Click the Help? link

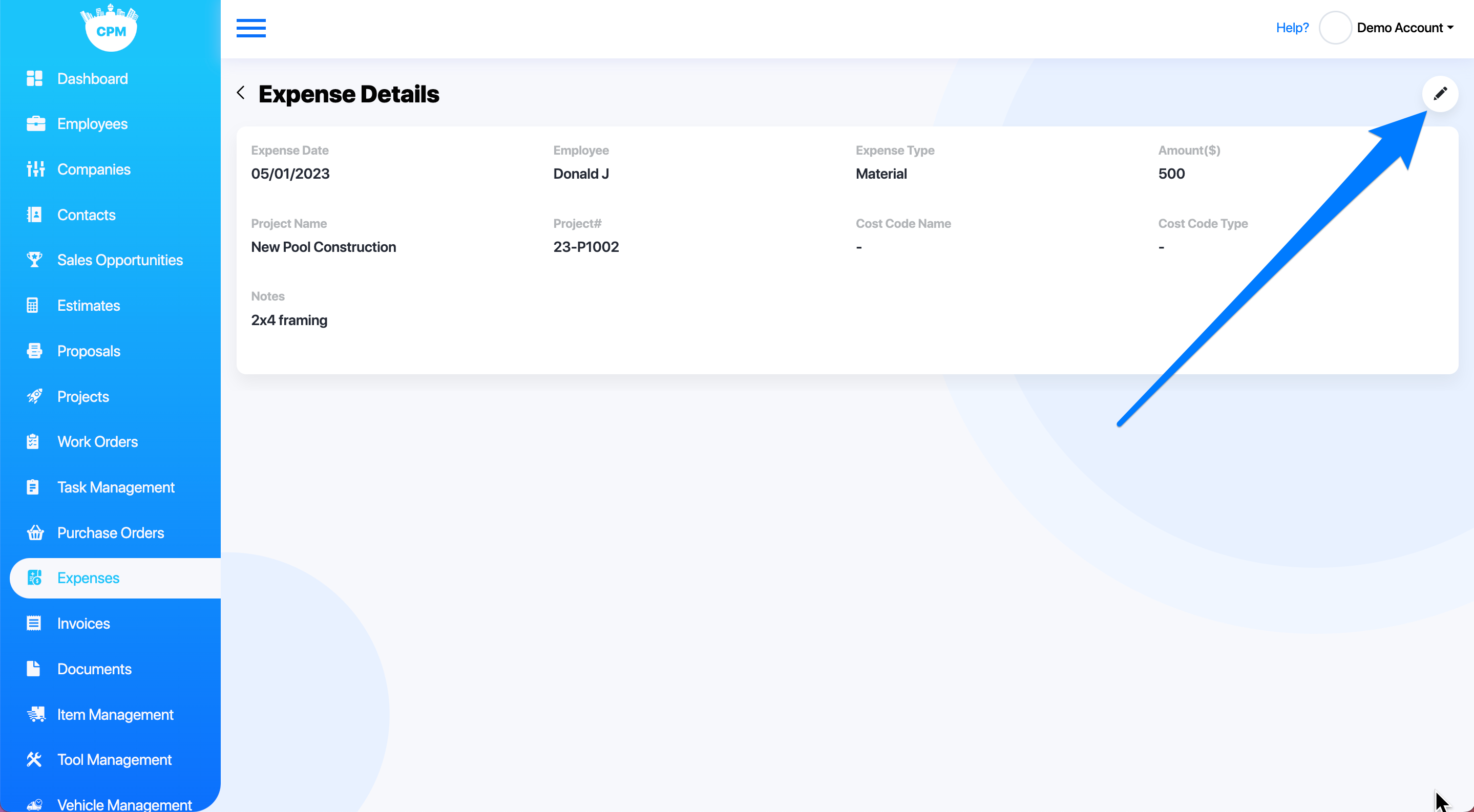(1292, 28)
